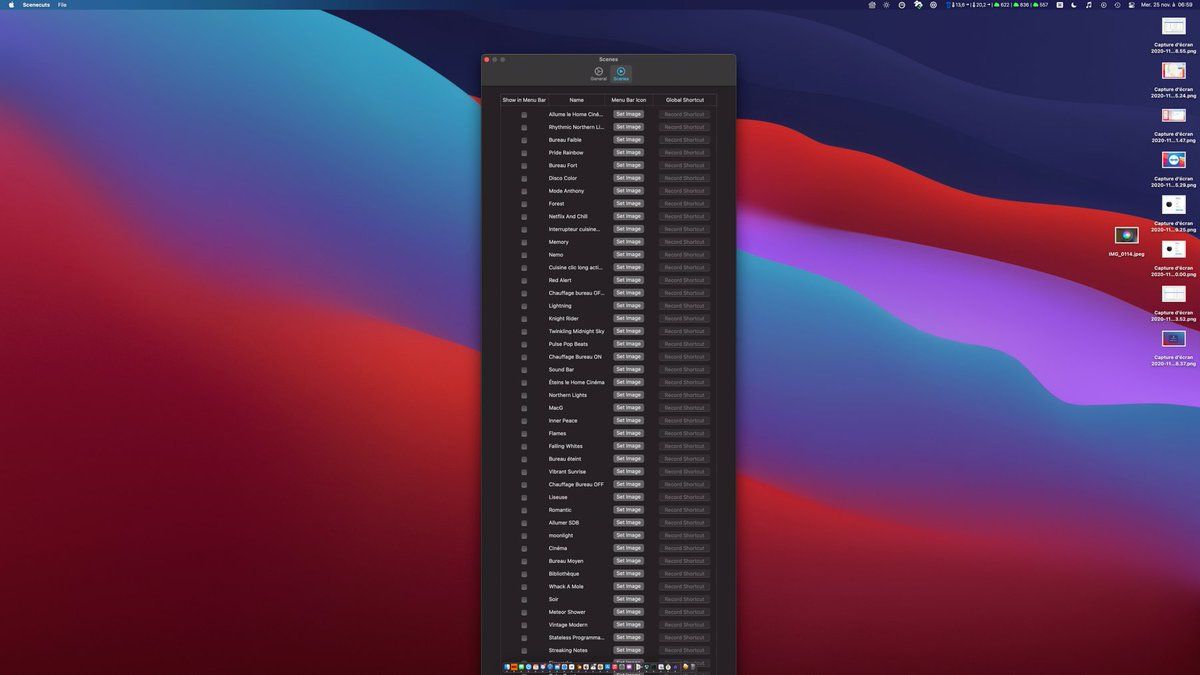Click the Name column header
This screenshot has width=1200, height=675.
[576, 100]
